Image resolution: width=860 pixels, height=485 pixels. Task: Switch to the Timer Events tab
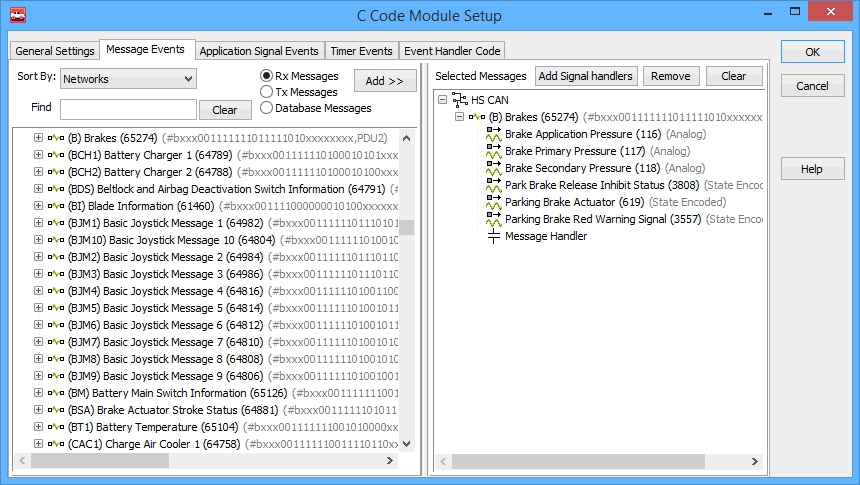(x=361, y=51)
